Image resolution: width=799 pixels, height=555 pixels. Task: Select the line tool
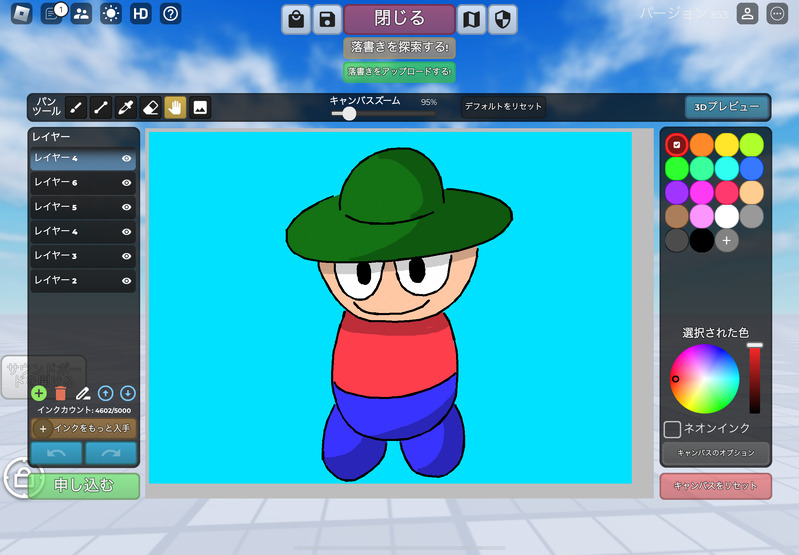[x=101, y=108]
